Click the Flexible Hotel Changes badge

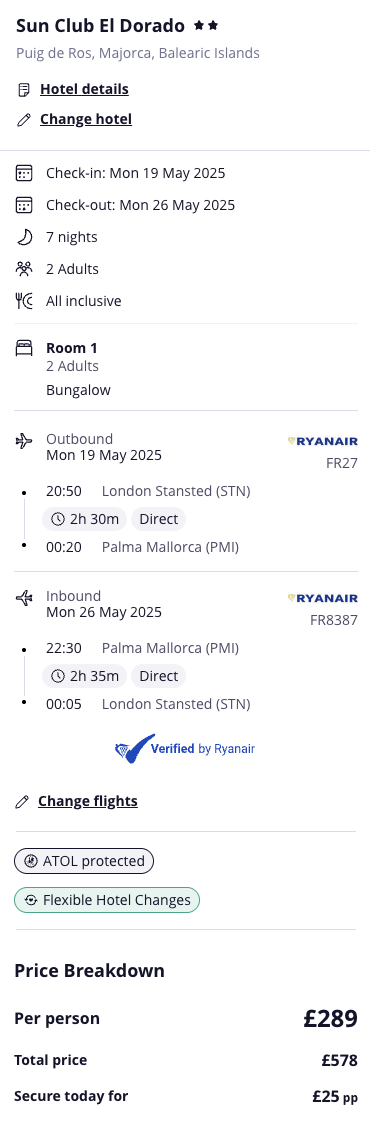point(107,900)
